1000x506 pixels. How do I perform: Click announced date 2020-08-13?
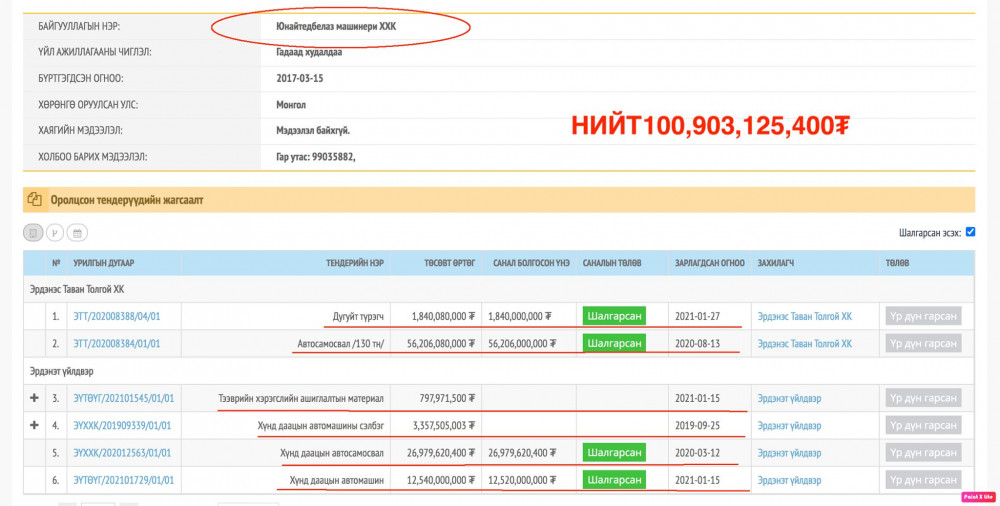pyautogui.click(x=697, y=343)
